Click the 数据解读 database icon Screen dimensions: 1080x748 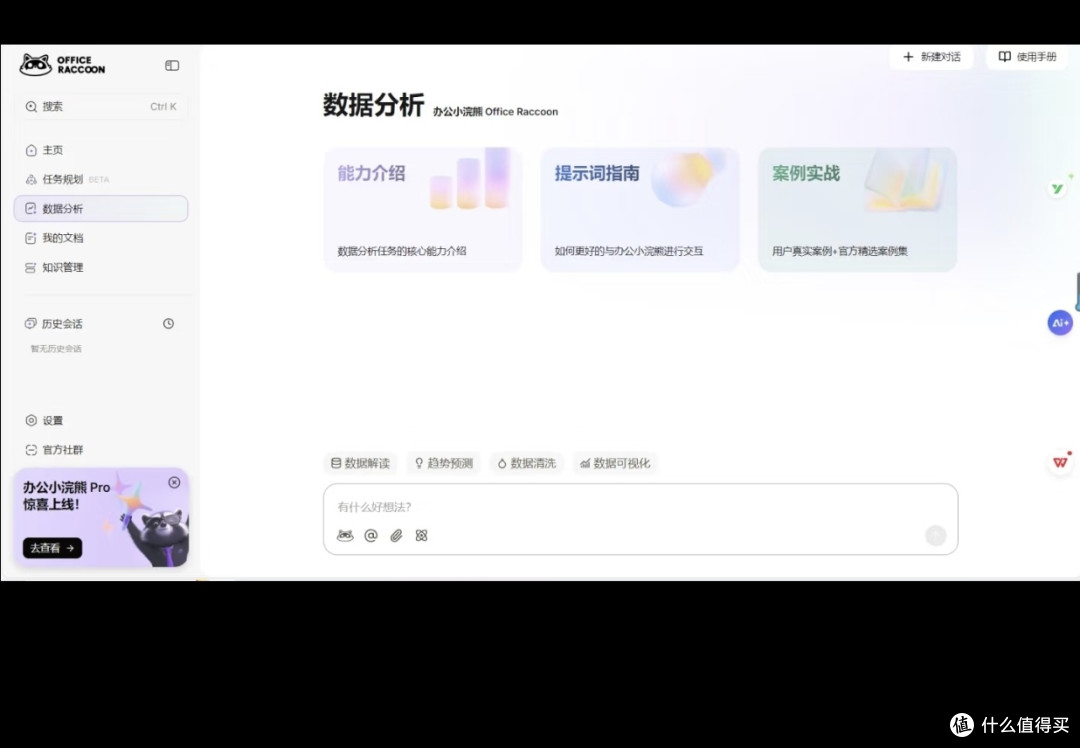[336, 463]
